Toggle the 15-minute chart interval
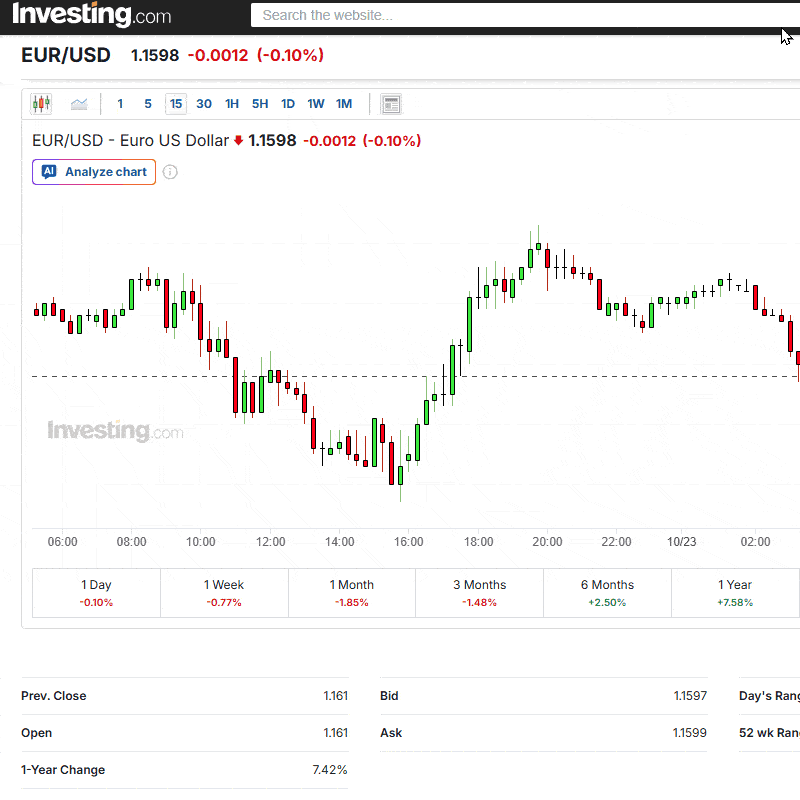The width and height of the screenshot is (800, 800). click(176, 104)
